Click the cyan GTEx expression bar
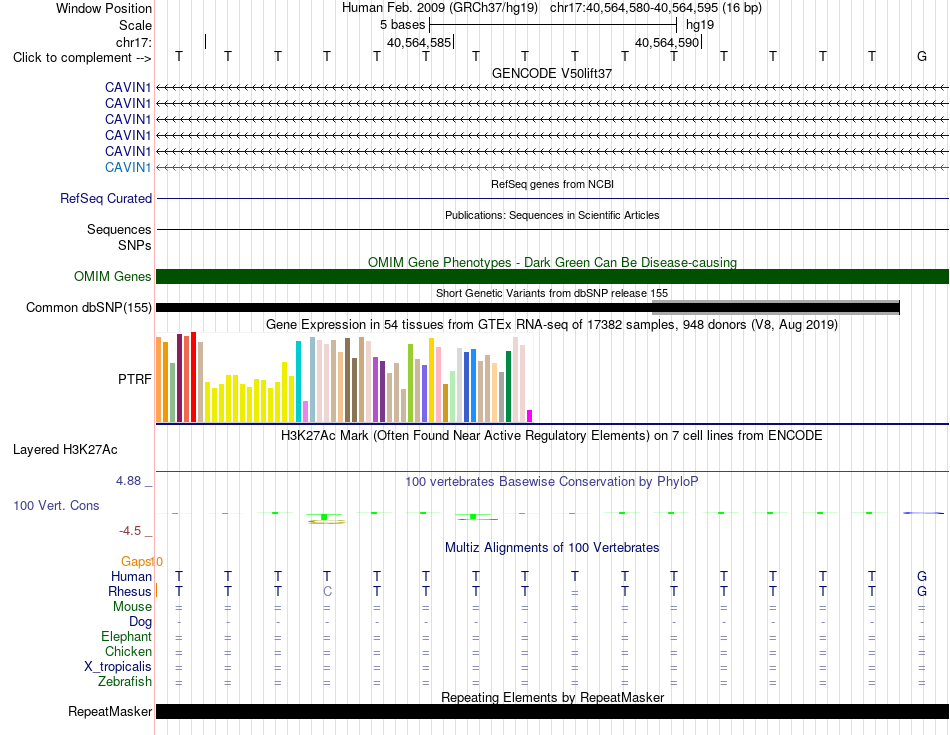The image size is (950, 735). tap(298, 381)
